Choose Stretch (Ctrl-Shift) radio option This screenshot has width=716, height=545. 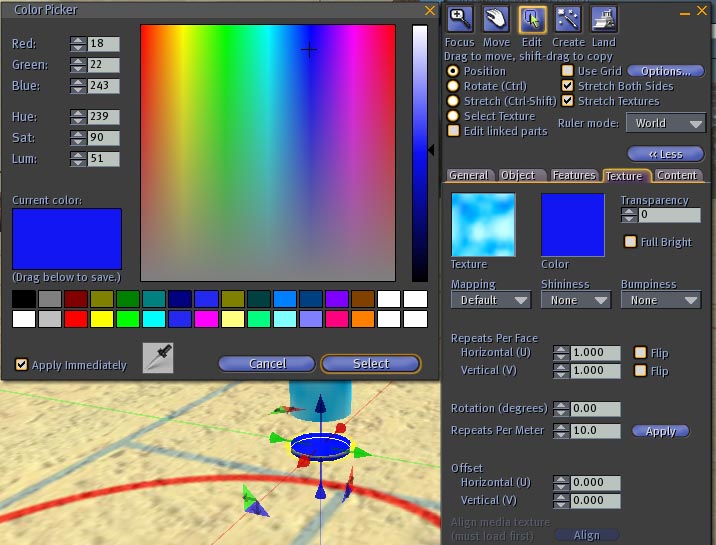coord(453,101)
